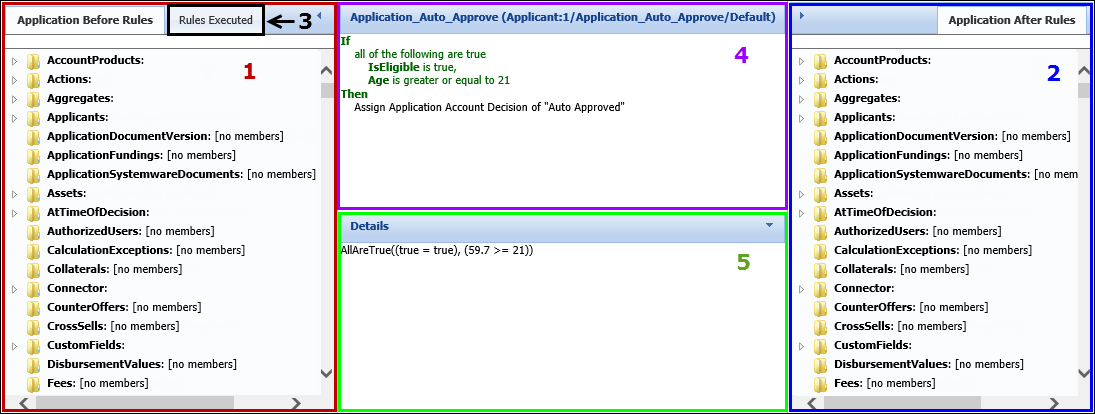
Task: Expand Applicants node in Before Rules tree
Action: (15, 117)
